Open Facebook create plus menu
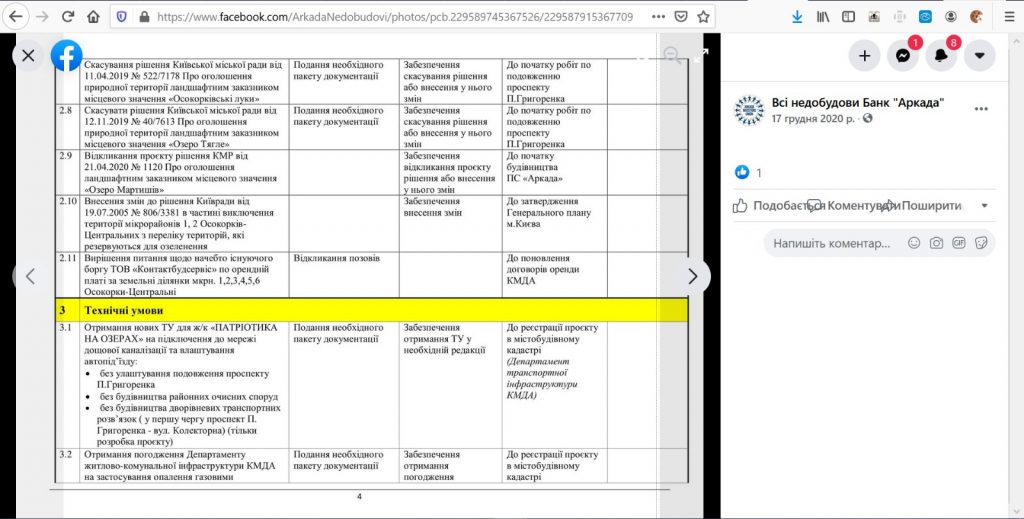The image size is (1024, 519). coord(865,56)
